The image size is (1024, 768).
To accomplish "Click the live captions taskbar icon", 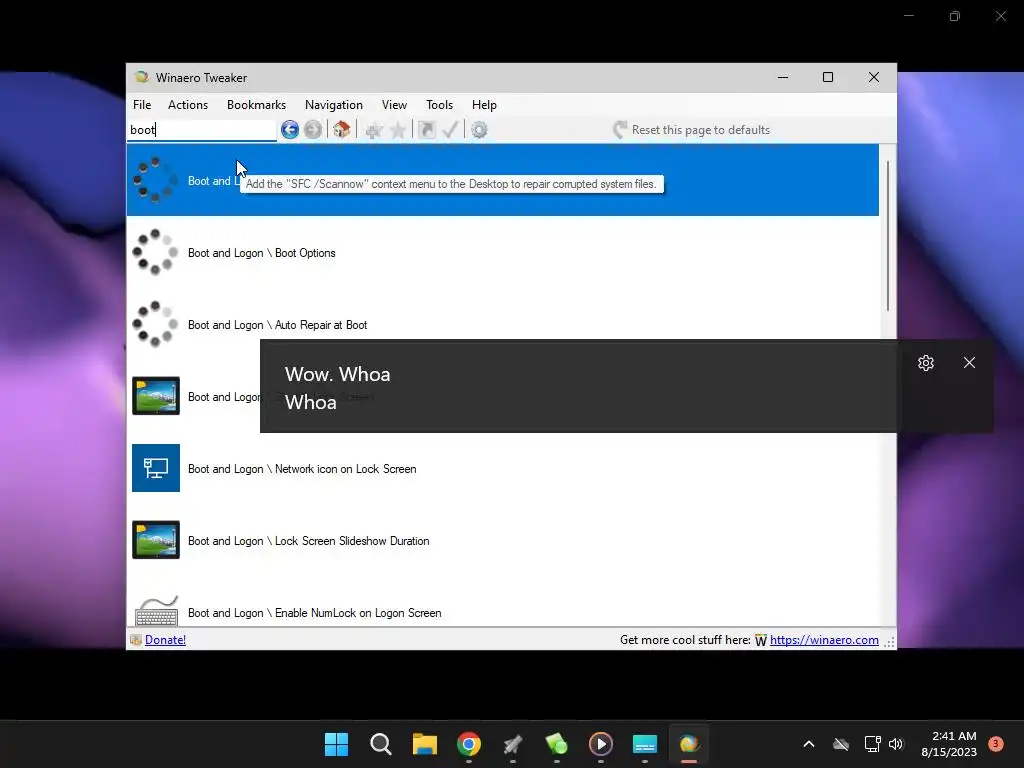I will [x=645, y=744].
